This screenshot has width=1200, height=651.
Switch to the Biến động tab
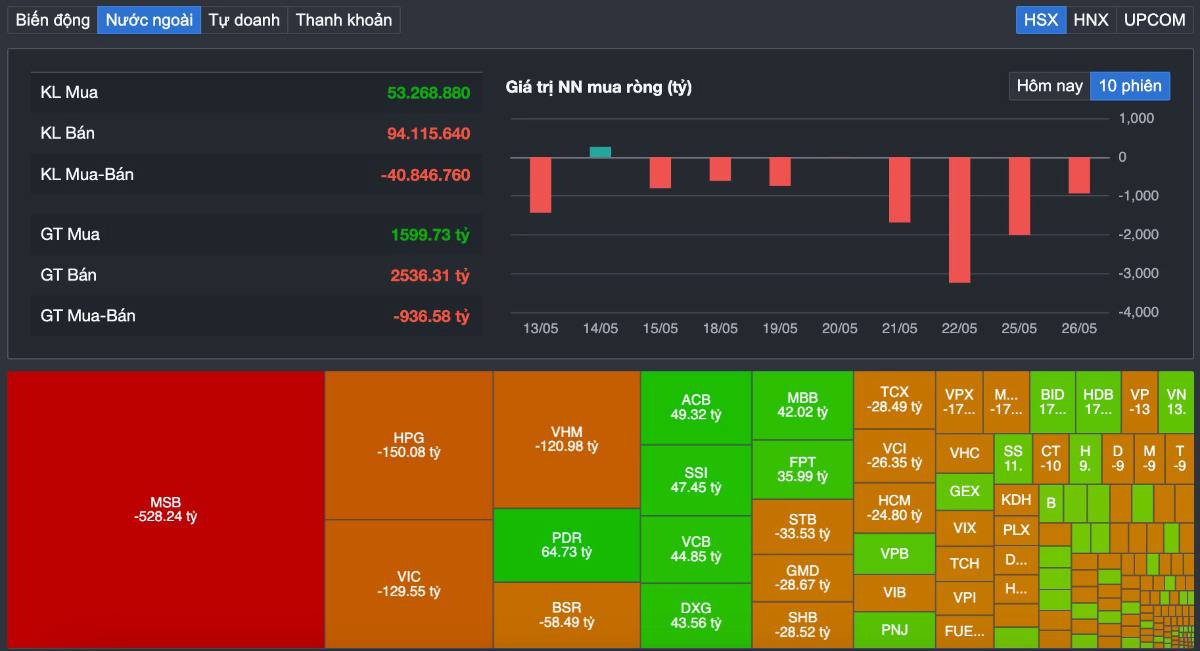coord(53,19)
